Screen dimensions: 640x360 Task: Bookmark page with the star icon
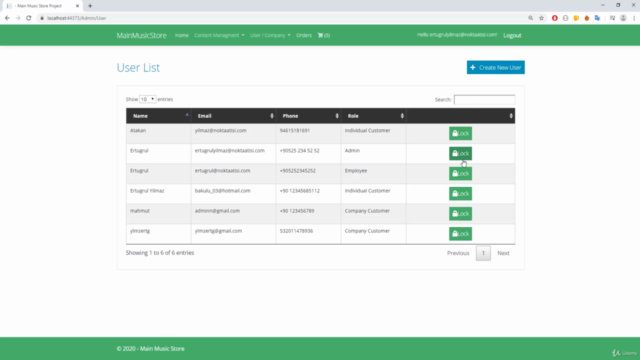(541, 18)
